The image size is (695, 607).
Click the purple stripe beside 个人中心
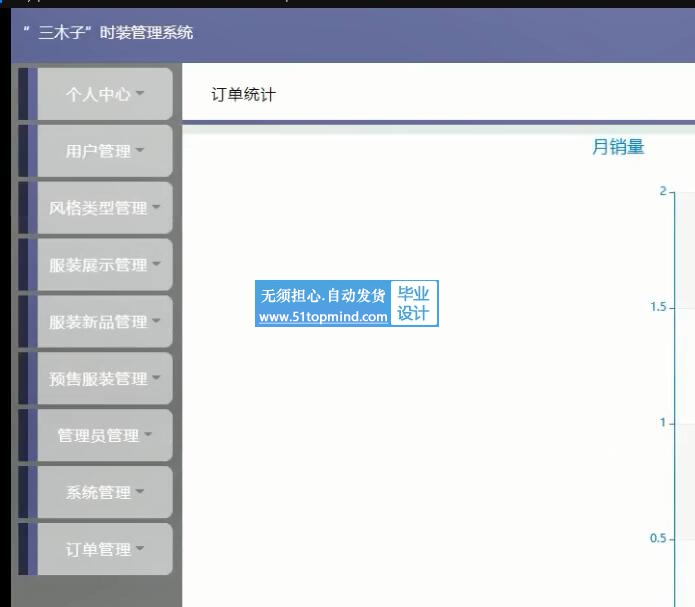32,94
